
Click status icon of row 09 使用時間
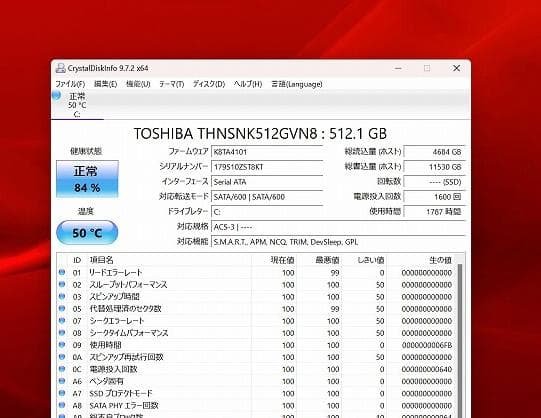(62, 345)
